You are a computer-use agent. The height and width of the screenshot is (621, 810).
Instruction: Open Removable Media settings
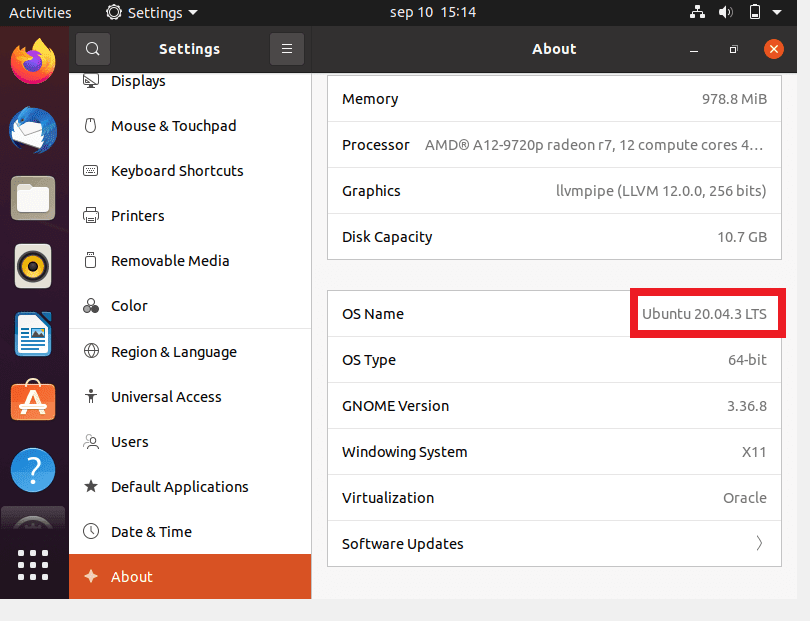[190, 260]
